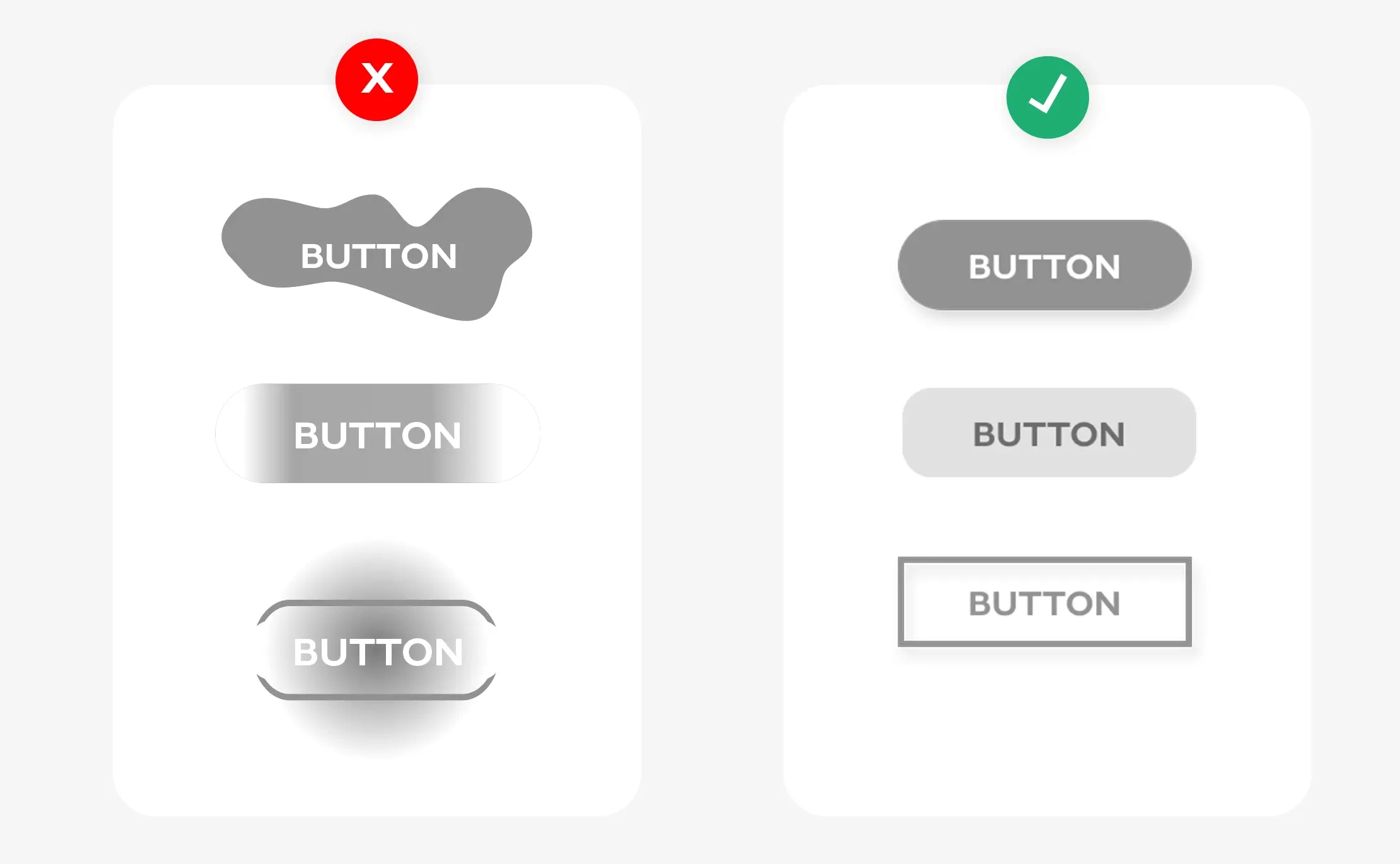Screen dimensions: 1400x864
Task: Click the gray page background between the two cards
Action: click(x=713, y=441)
